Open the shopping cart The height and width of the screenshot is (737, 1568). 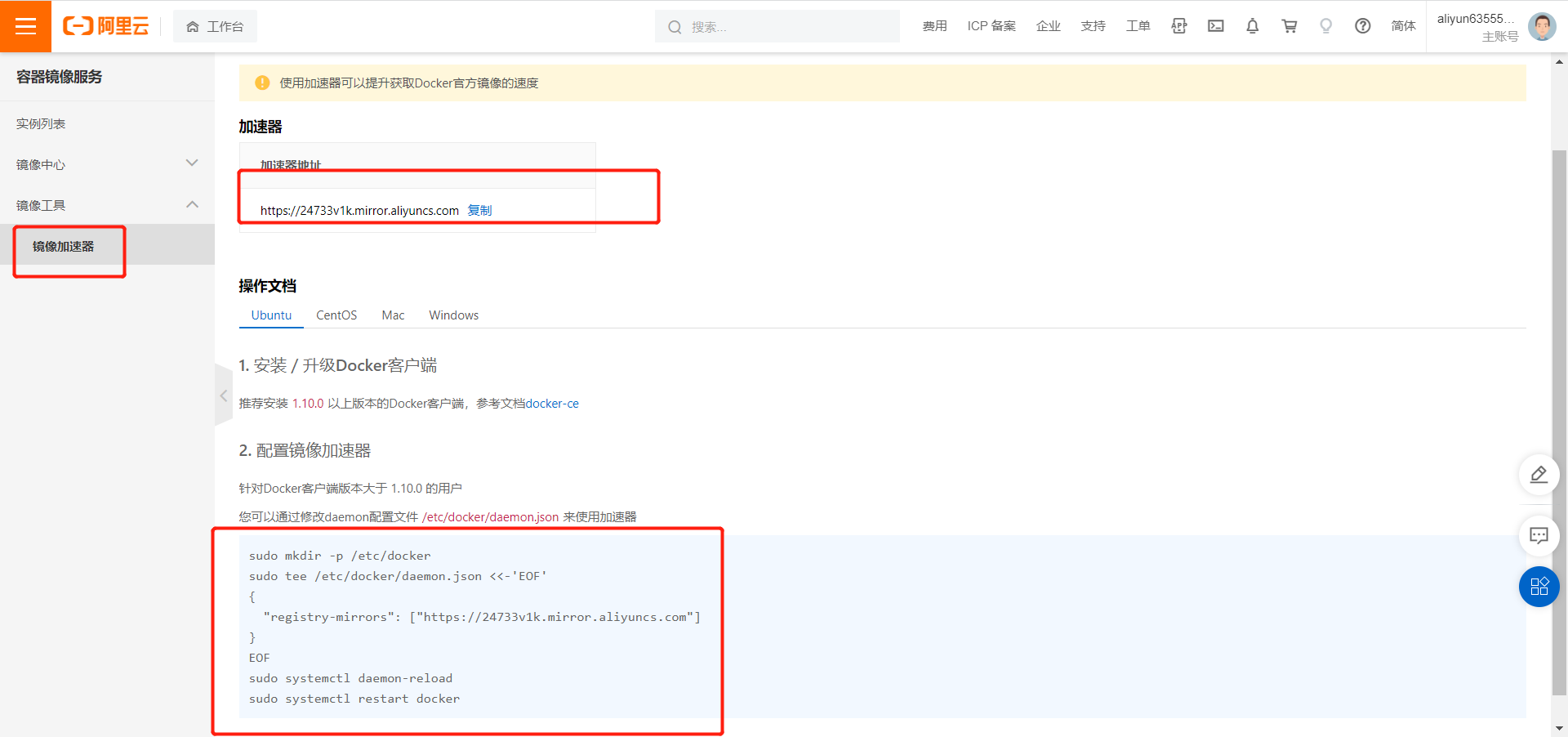point(1290,26)
